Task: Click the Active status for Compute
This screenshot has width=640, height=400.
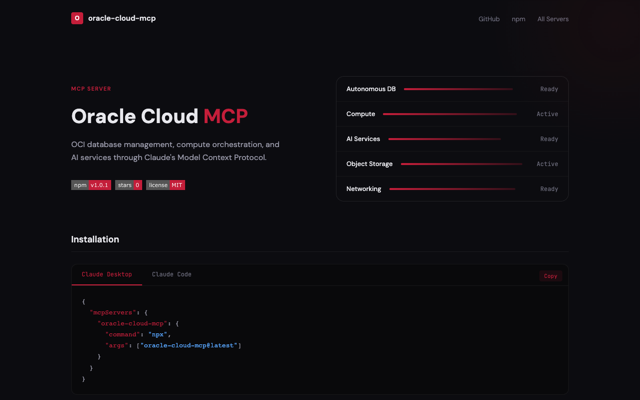Action: [547, 114]
